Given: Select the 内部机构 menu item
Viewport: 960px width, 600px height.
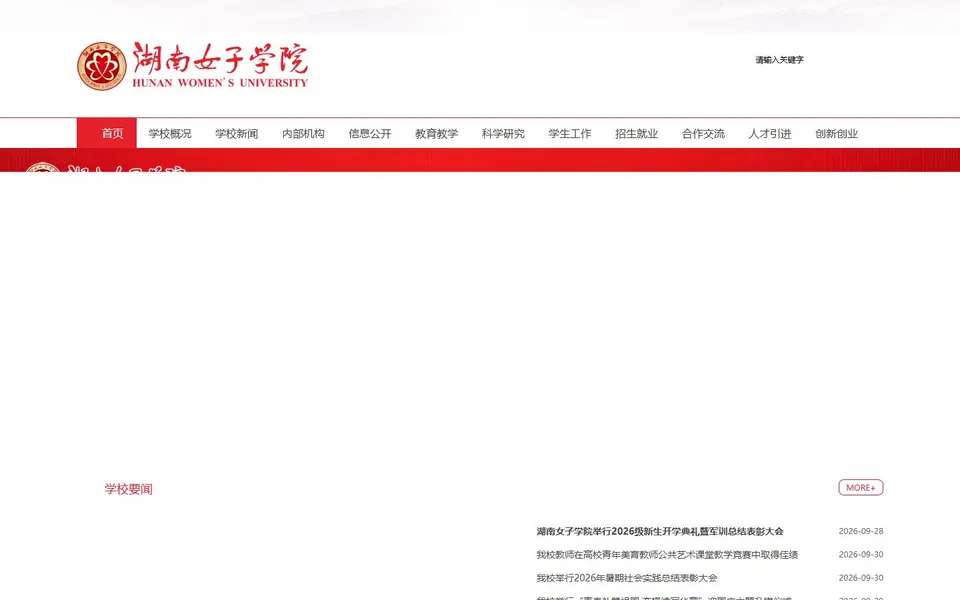Looking at the screenshot, I should [303, 133].
